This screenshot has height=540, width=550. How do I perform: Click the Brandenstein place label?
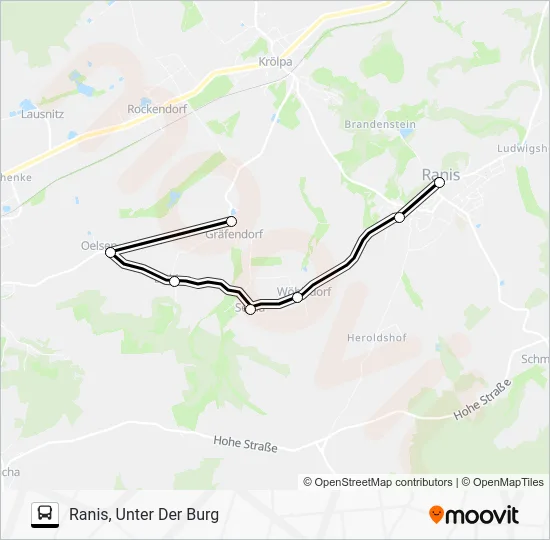tap(380, 124)
